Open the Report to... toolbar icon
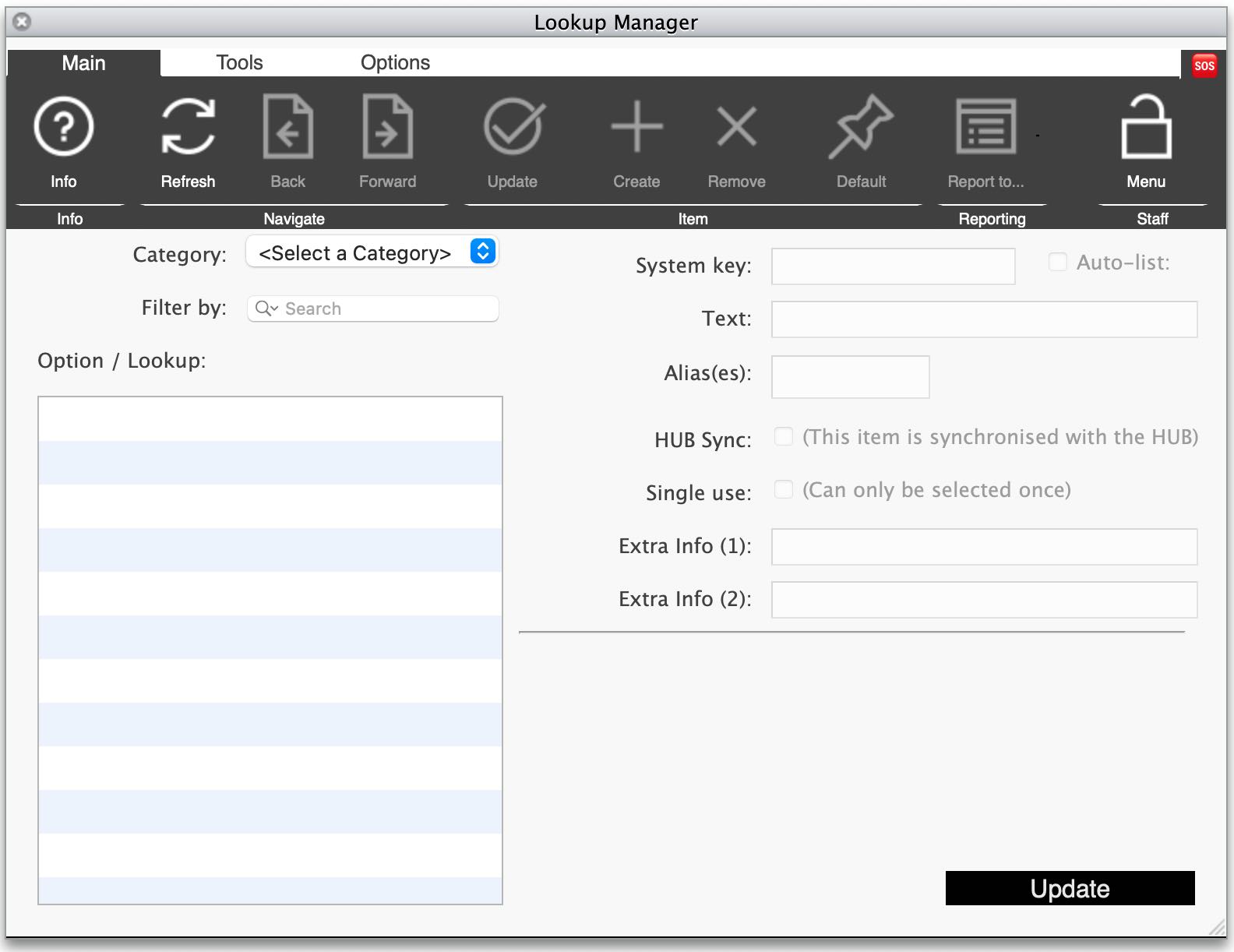The image size is (1234, 952). (x=985, y=126)
